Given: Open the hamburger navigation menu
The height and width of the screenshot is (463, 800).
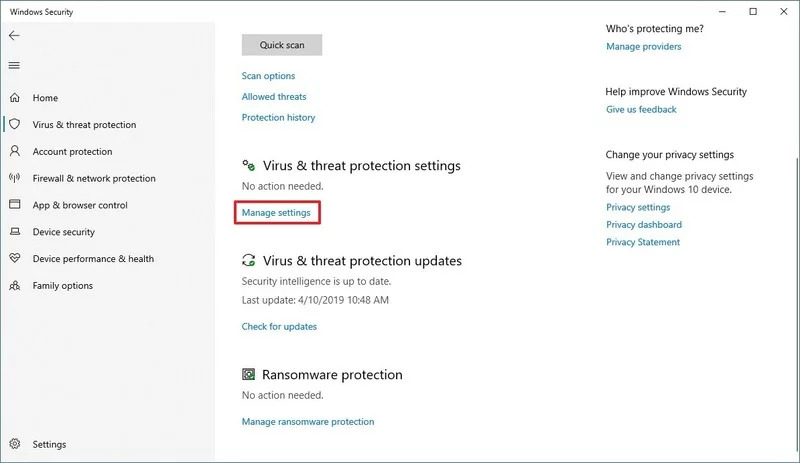Looking at the screenshot, I should (x=14, y=65).
